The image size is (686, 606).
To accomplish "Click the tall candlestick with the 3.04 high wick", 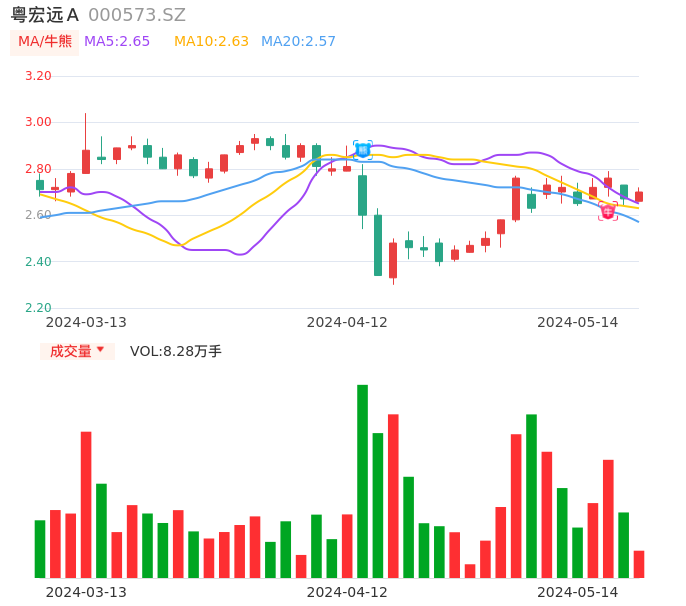I will [x=86, y=160].
